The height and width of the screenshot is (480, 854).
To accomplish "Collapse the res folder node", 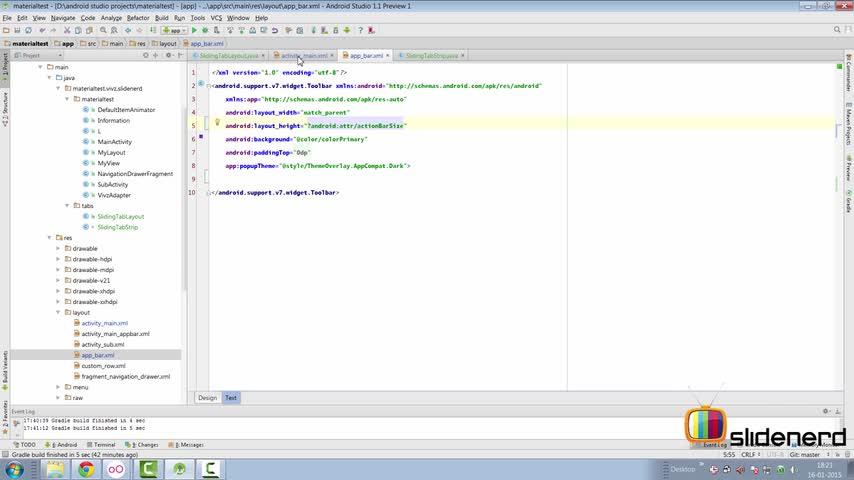I will [50, 238].
